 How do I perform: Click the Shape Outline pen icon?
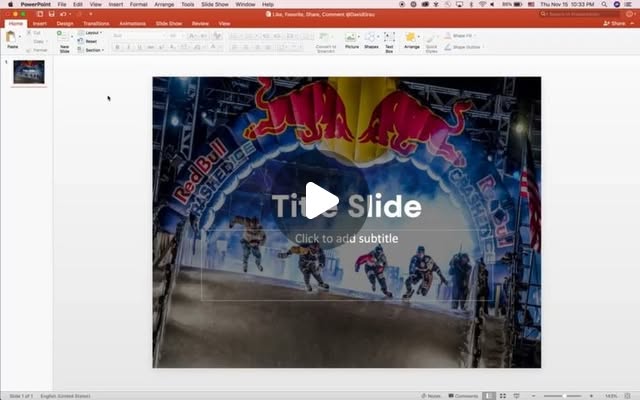[x=448, y=47]
